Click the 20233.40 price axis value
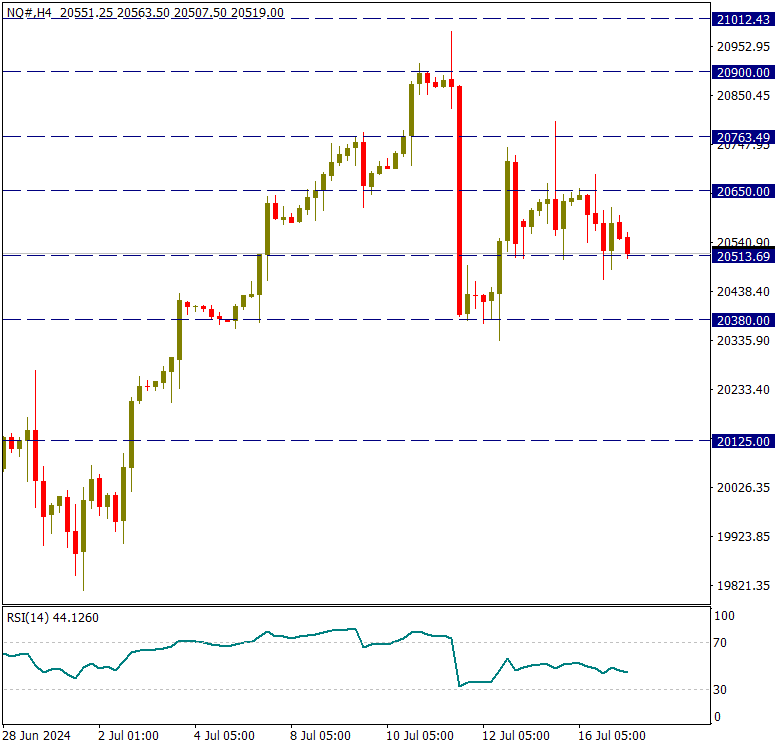Image resolution: width=781 pixels, height=748 pixels. click(x=743, y=389)
